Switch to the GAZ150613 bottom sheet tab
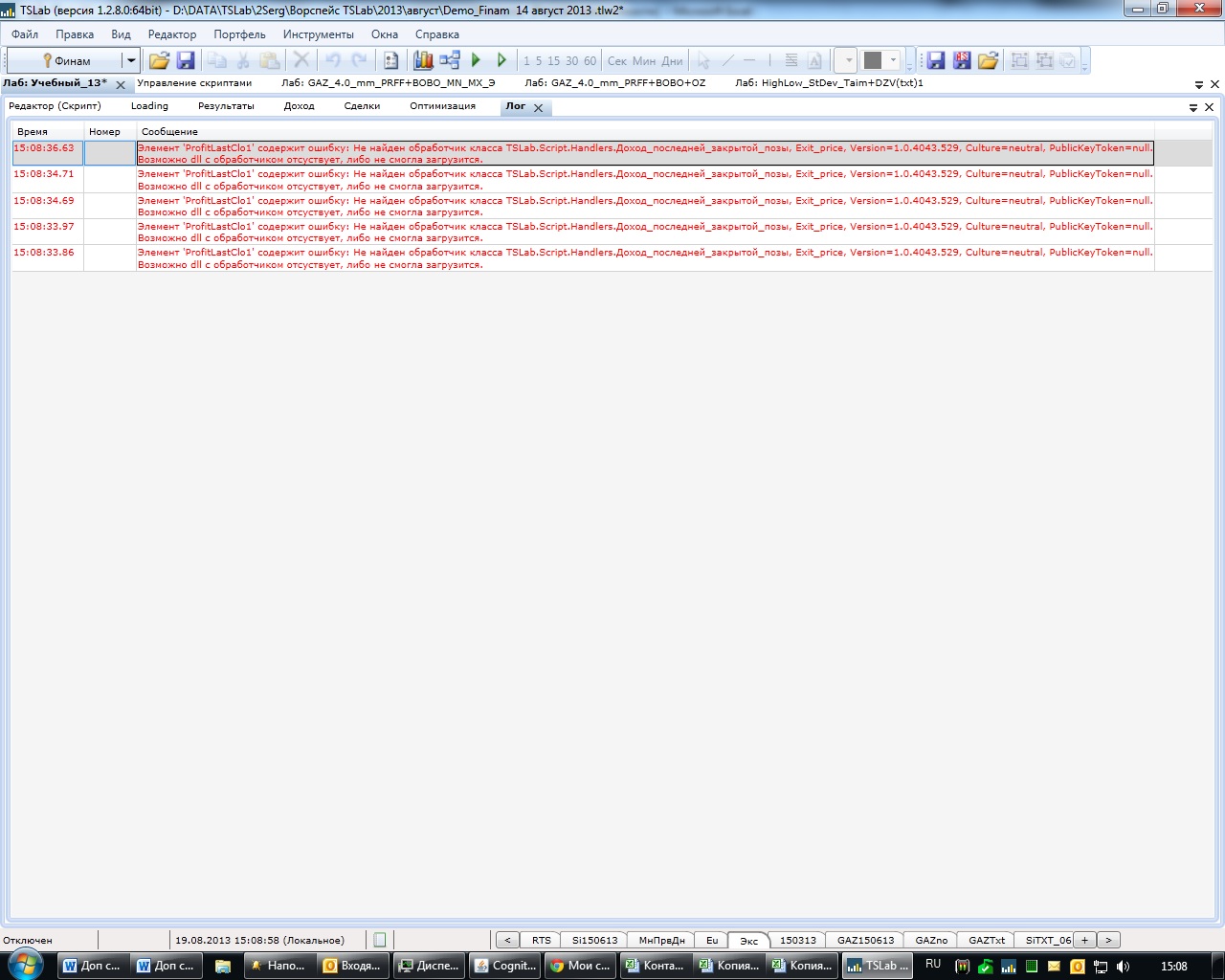Screen dimensions: 1225x980 pyautogui.click(x=865, y=940)
